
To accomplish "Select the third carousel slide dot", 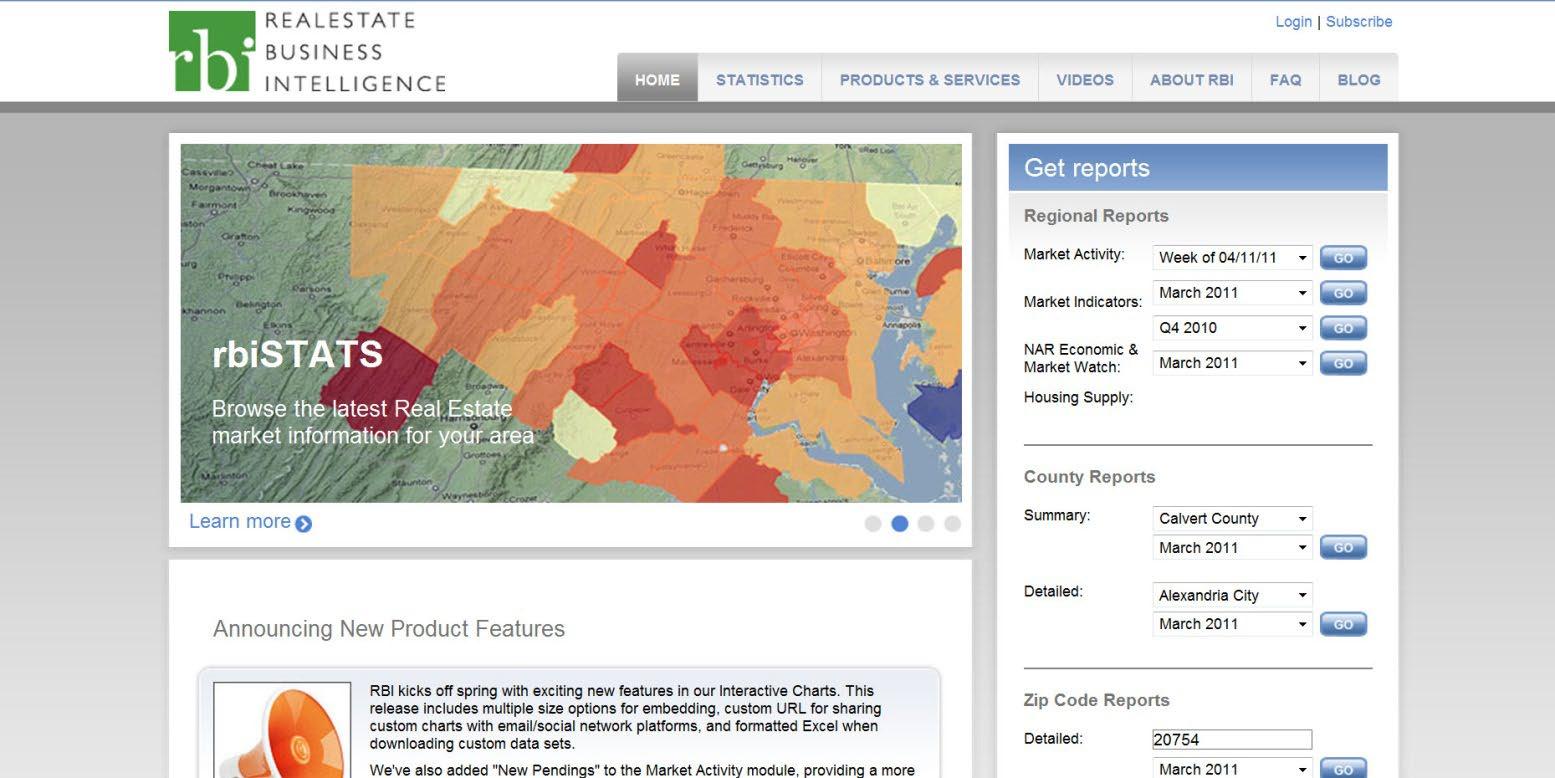I will 926,523.
